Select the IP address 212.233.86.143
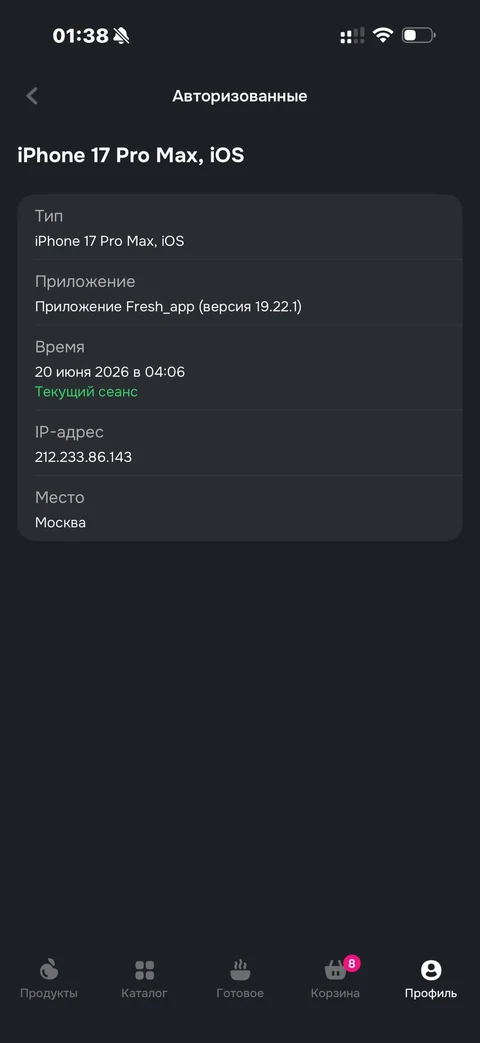Image resolution: width=480 pixels, height=1043 pixels. pyautogui.click(x=83, y=457)
